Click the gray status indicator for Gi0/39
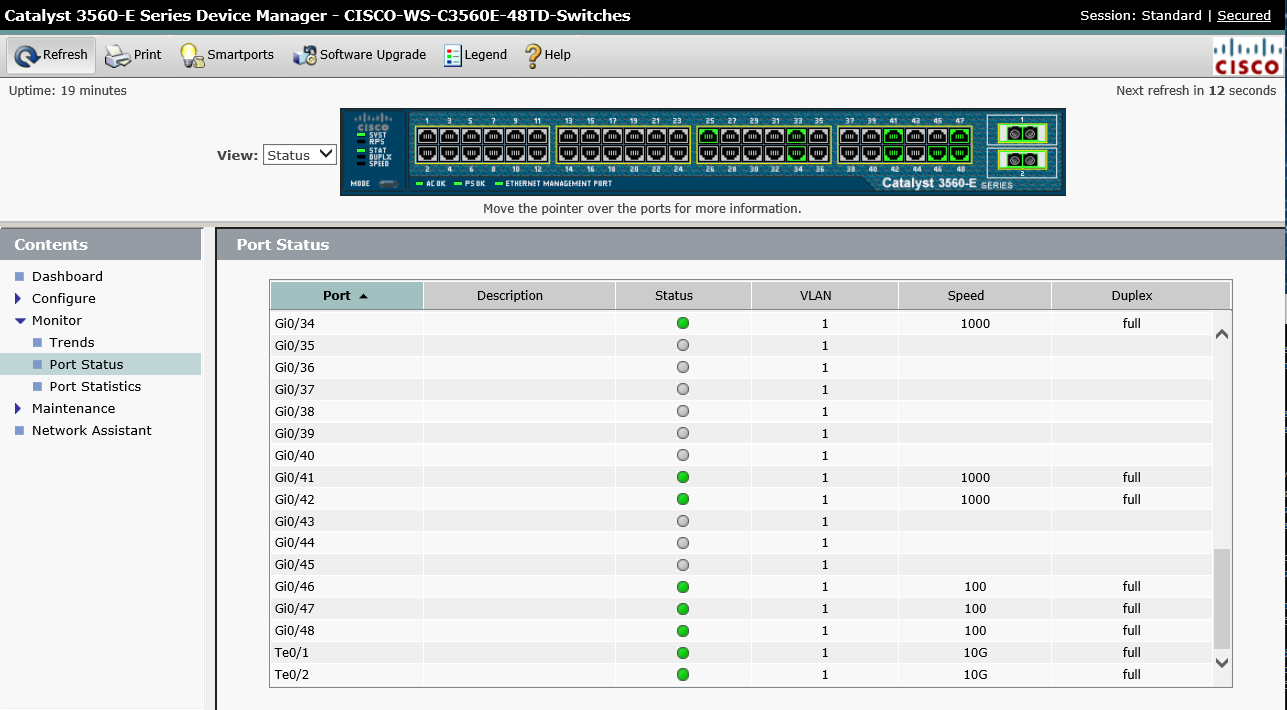Viewport: 1287px width, 710px height. (682, 433)
